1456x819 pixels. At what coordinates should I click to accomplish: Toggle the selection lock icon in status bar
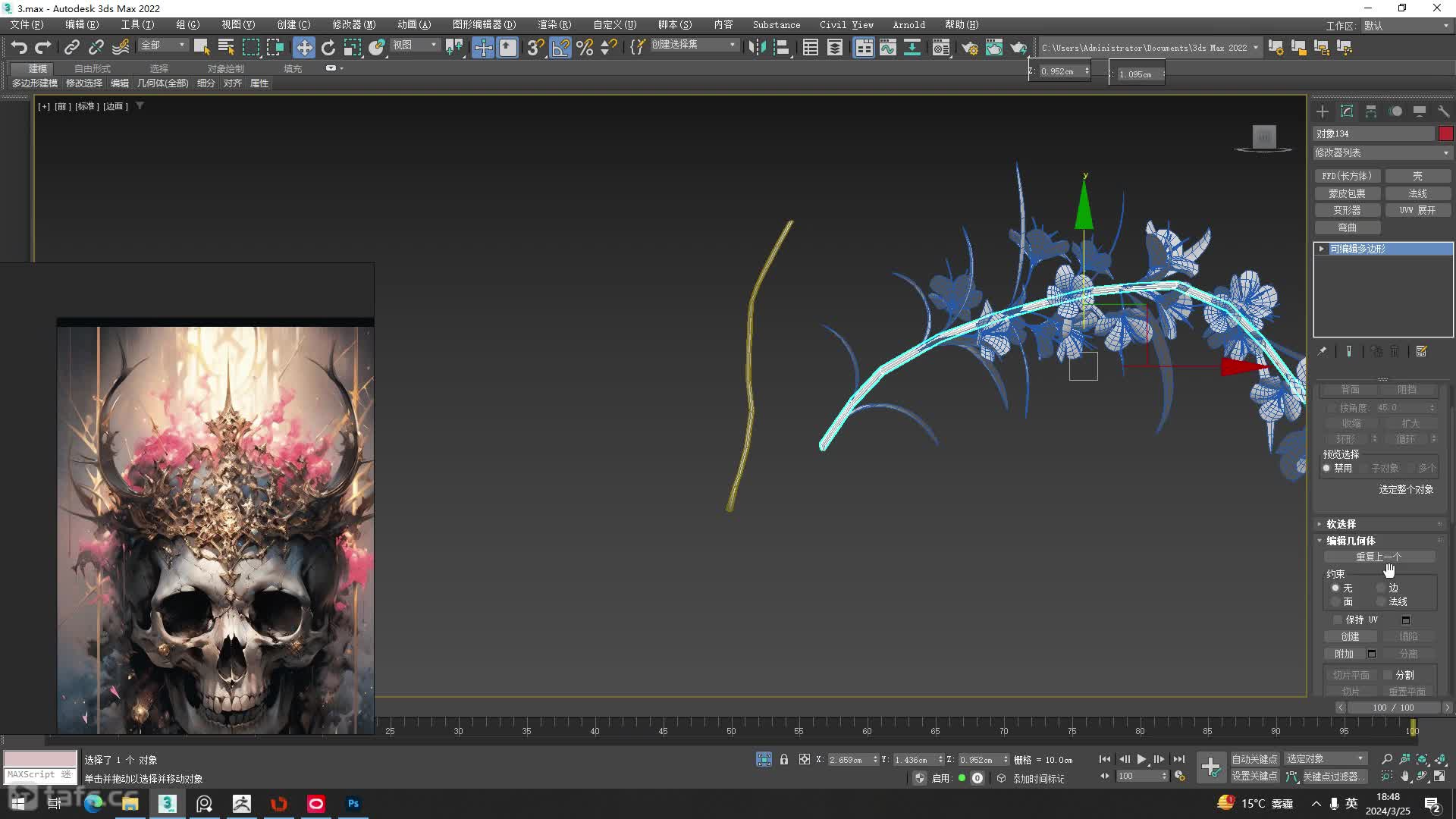[x=784, y=759]
